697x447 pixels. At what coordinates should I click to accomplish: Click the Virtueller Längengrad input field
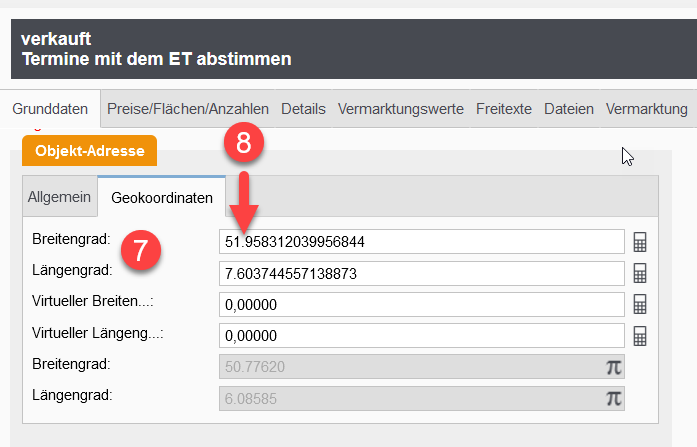(x=420, y=336)
